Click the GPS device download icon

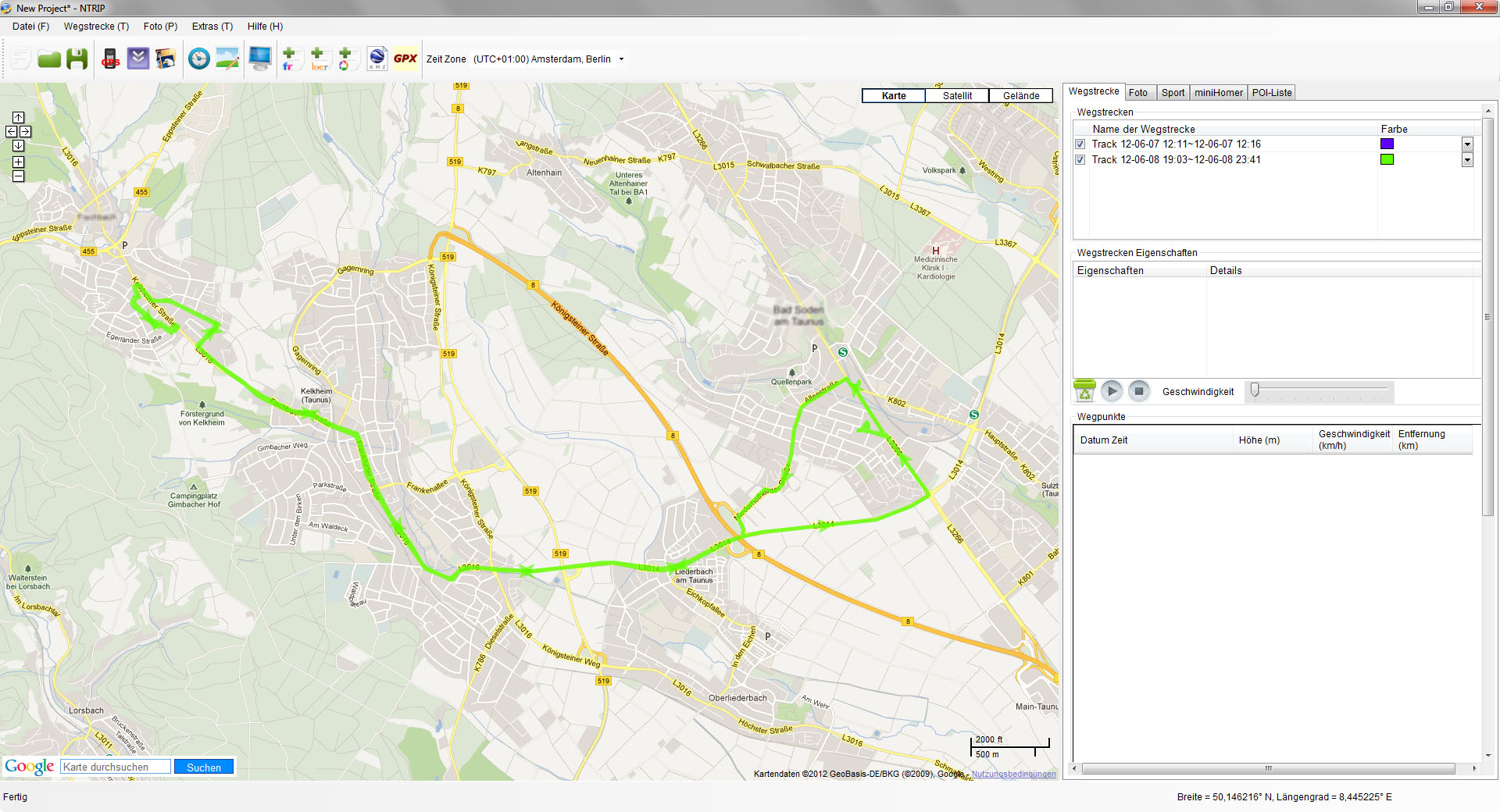pyautogui.click(x=110, y=59)
